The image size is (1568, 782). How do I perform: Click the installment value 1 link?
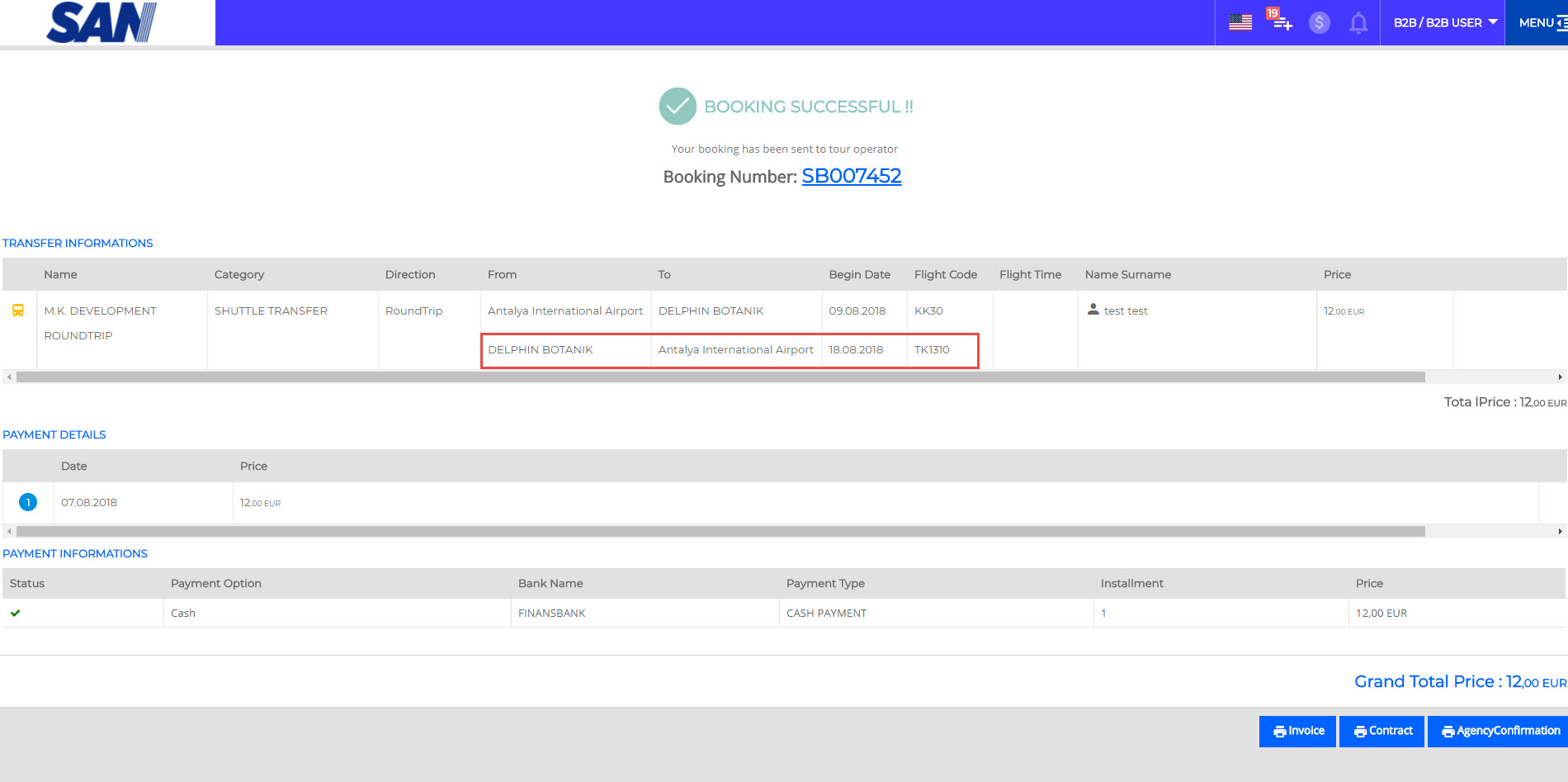[1103, 613]
